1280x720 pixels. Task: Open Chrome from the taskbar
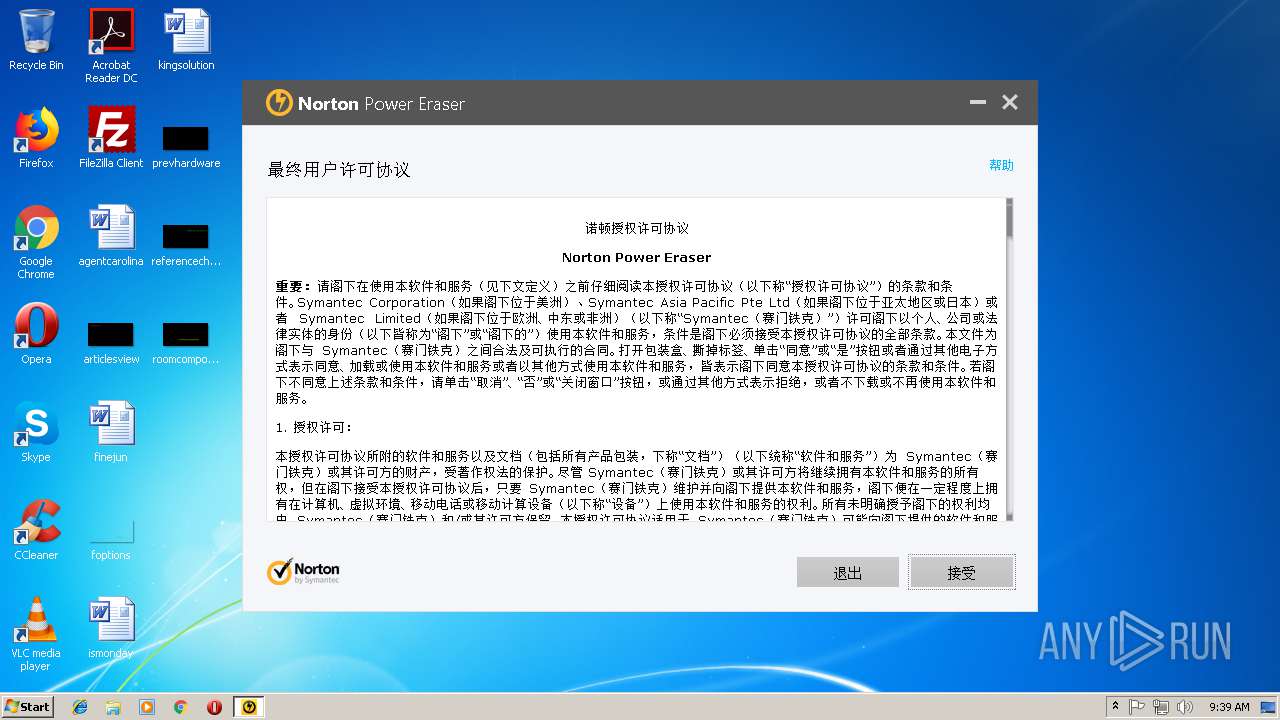point(181,707)
